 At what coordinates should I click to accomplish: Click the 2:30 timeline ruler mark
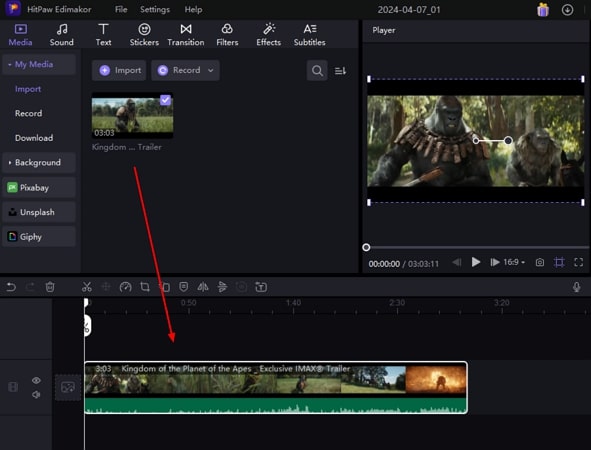(397, 303)
